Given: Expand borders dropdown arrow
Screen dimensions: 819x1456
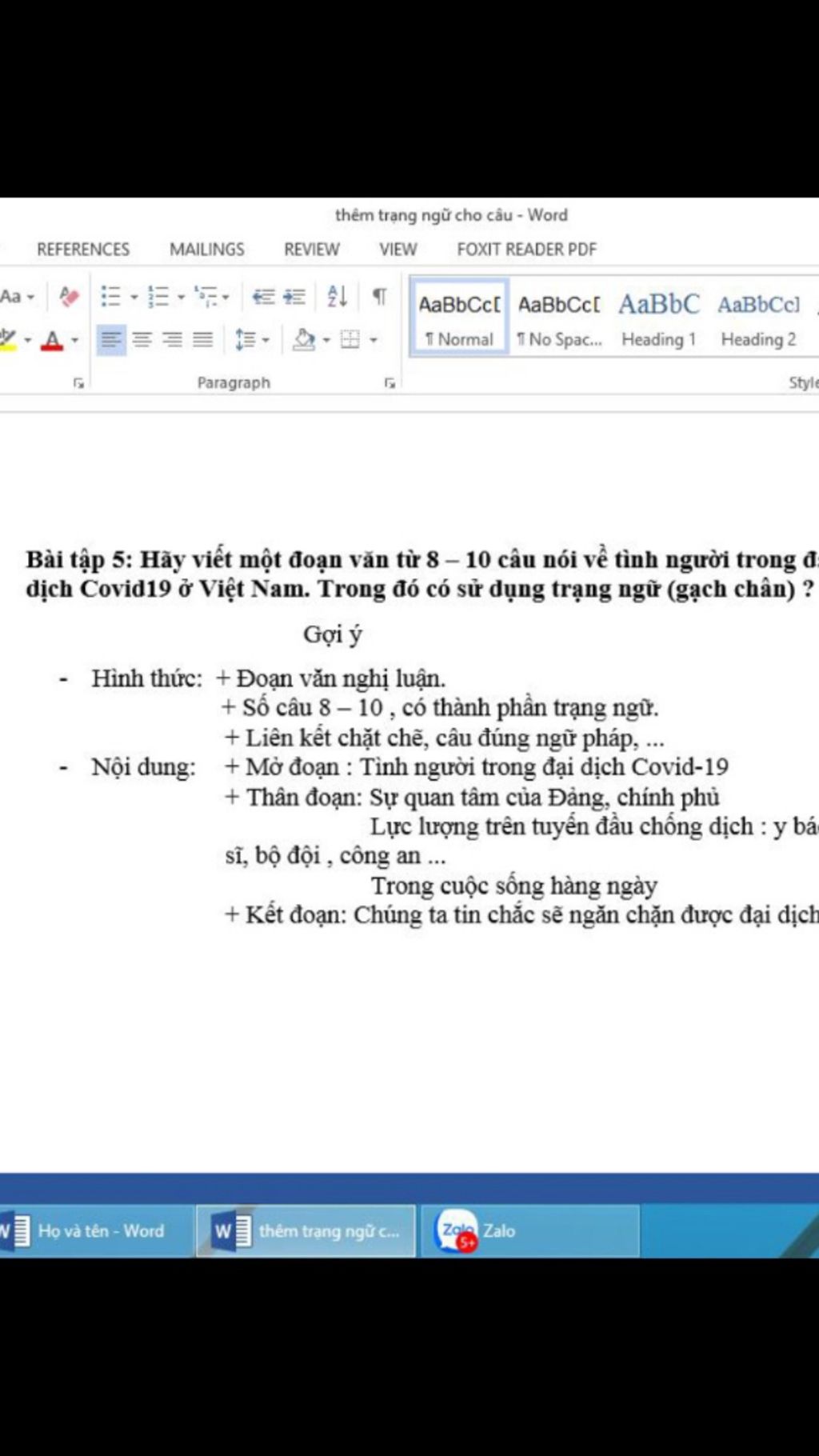Looking at the screenshot, I should (x=373, y=341).
